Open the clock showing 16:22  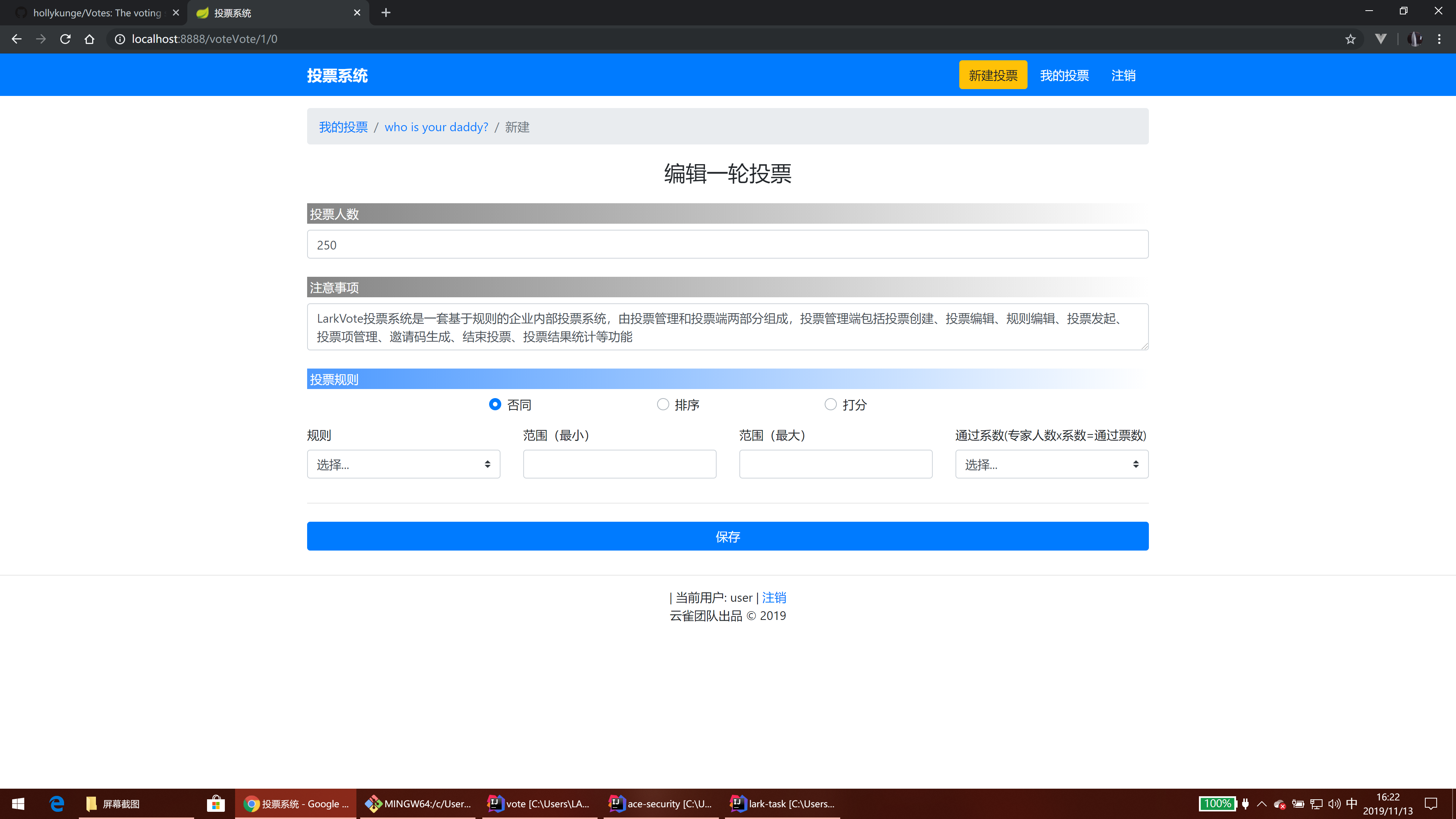(x=1388, y=803)
